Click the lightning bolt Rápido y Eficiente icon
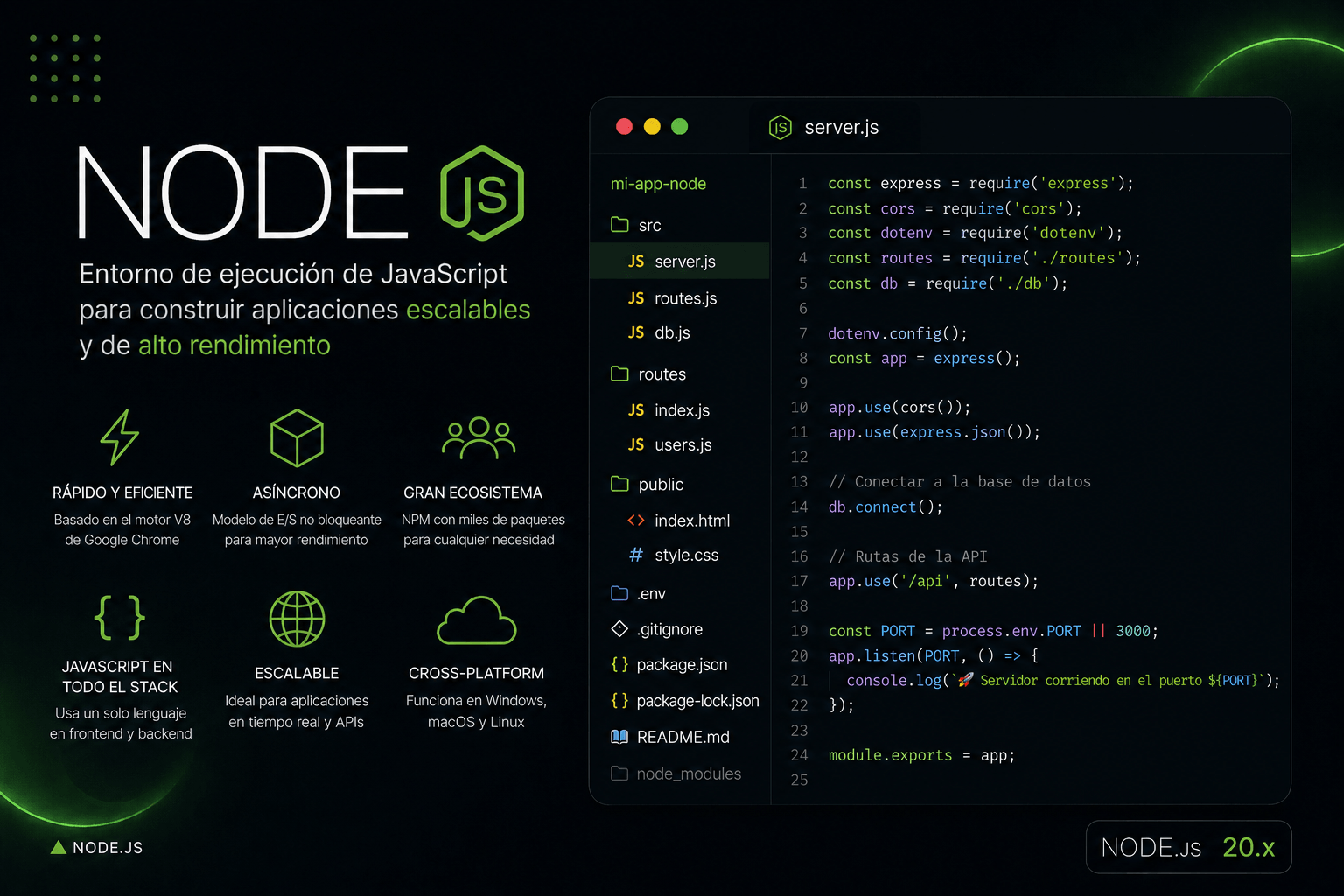 120,437
